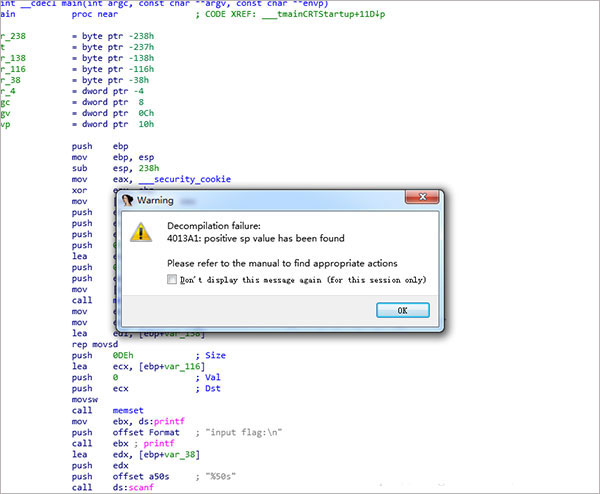The image size is (600, 494).
Task: Click the offset a50s operand
Action: [141, 476]
